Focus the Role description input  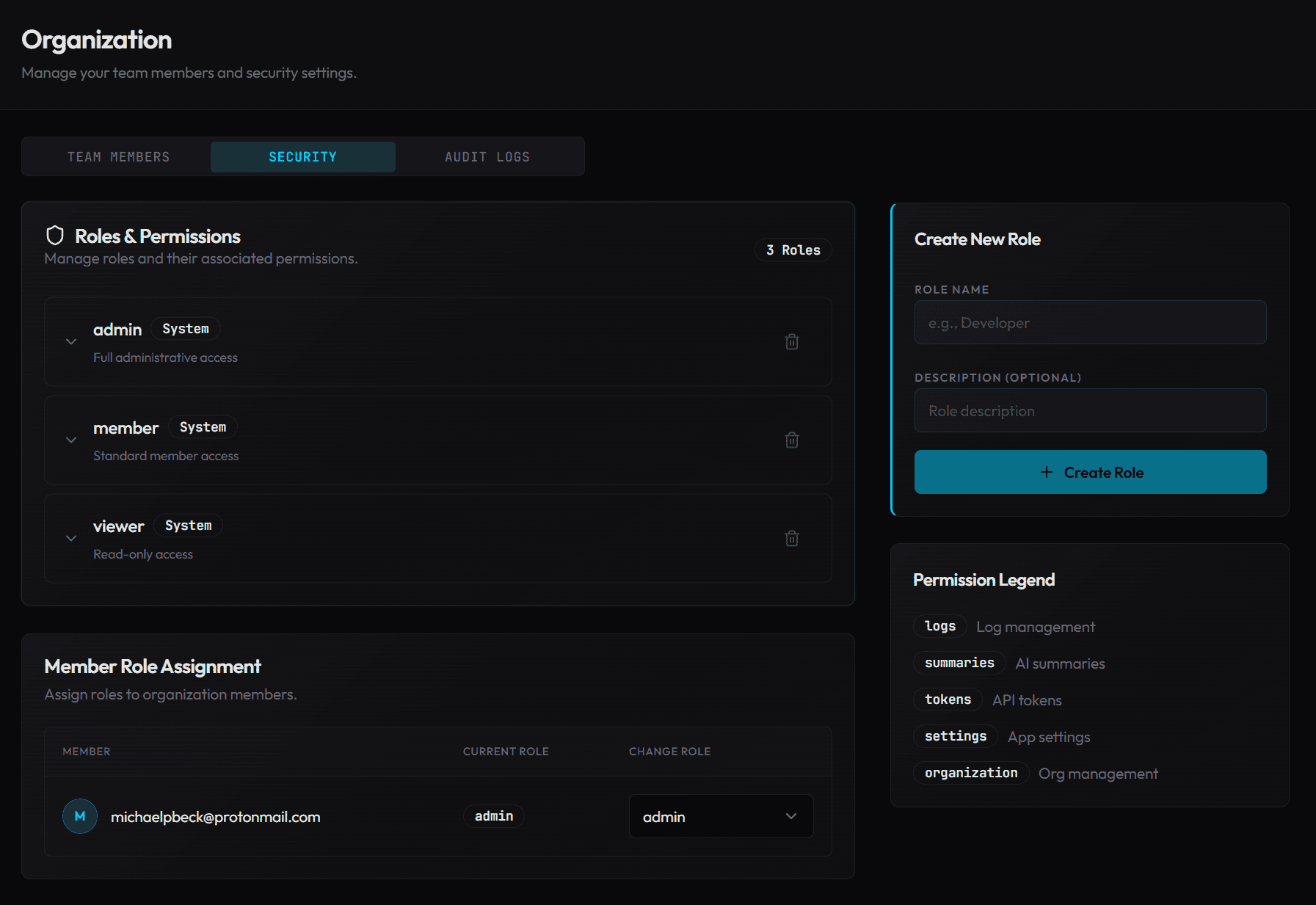tap(1090, 411)
